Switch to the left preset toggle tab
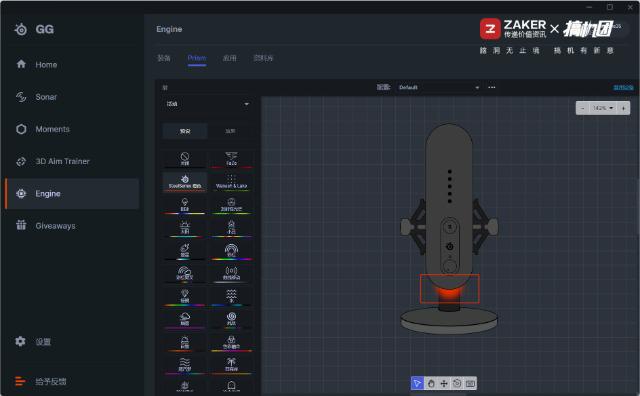The image size is (640, 396). (185, 131)
